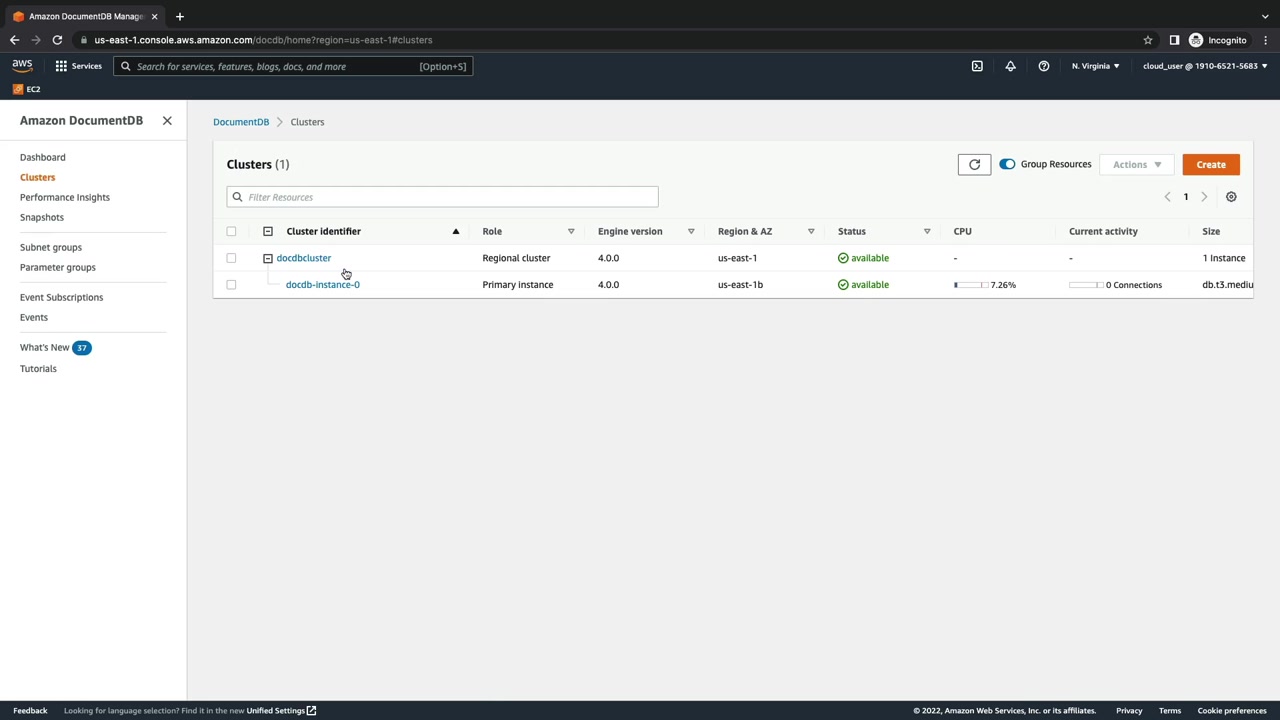Click the Filter Resources input

click(442, 197)
